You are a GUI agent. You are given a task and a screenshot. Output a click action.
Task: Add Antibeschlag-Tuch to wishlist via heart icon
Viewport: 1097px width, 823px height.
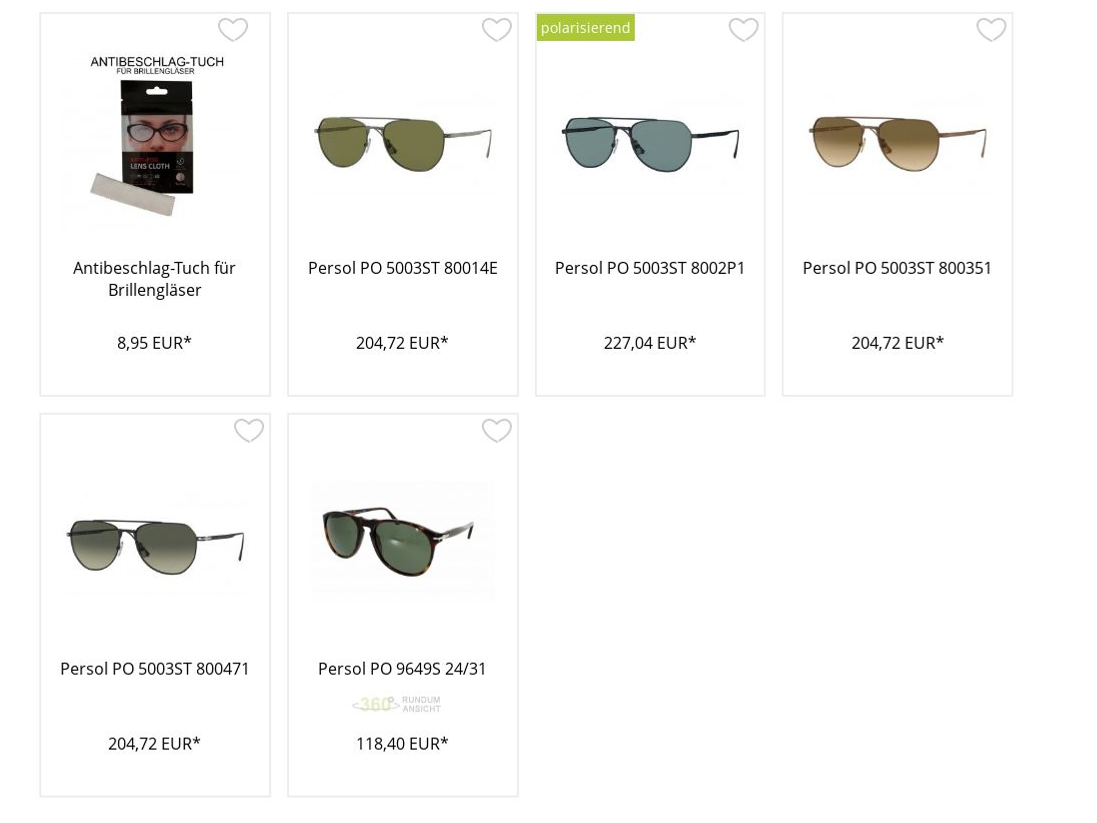pyautogui.click(x=233, y=30)
